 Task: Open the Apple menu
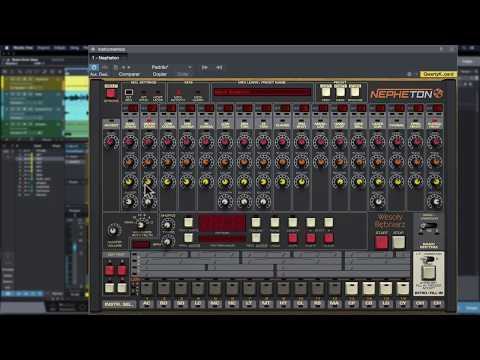6,48
